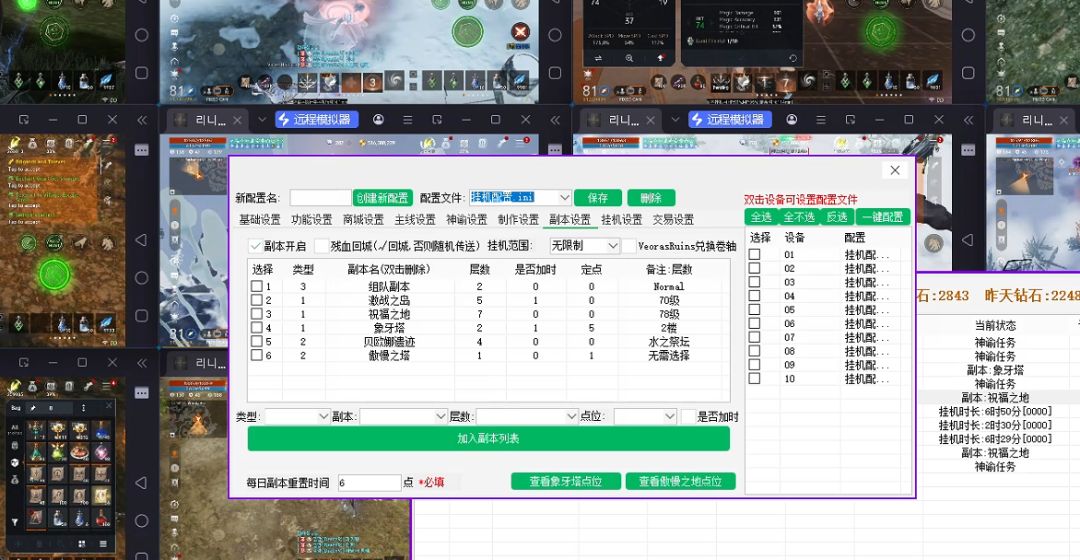Check row 1 组队副本 checkbox
Viewport: 1080px width, 560px height.
257,286
